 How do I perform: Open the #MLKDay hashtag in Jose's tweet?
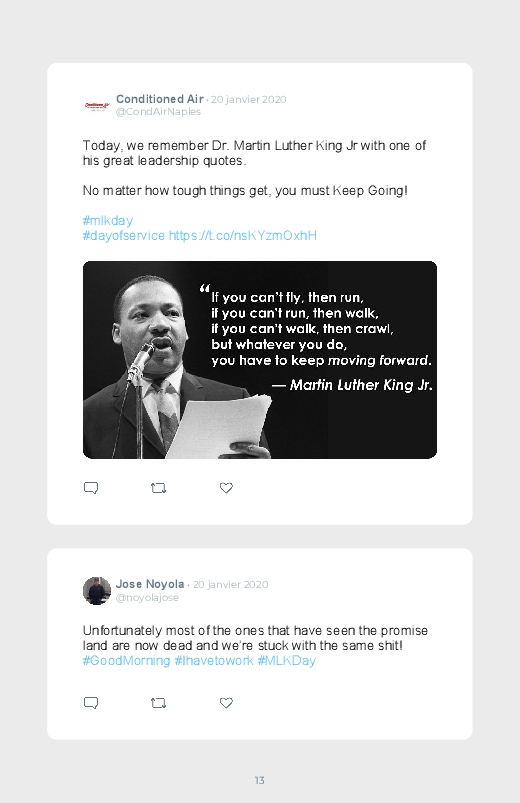coord(286,661)
